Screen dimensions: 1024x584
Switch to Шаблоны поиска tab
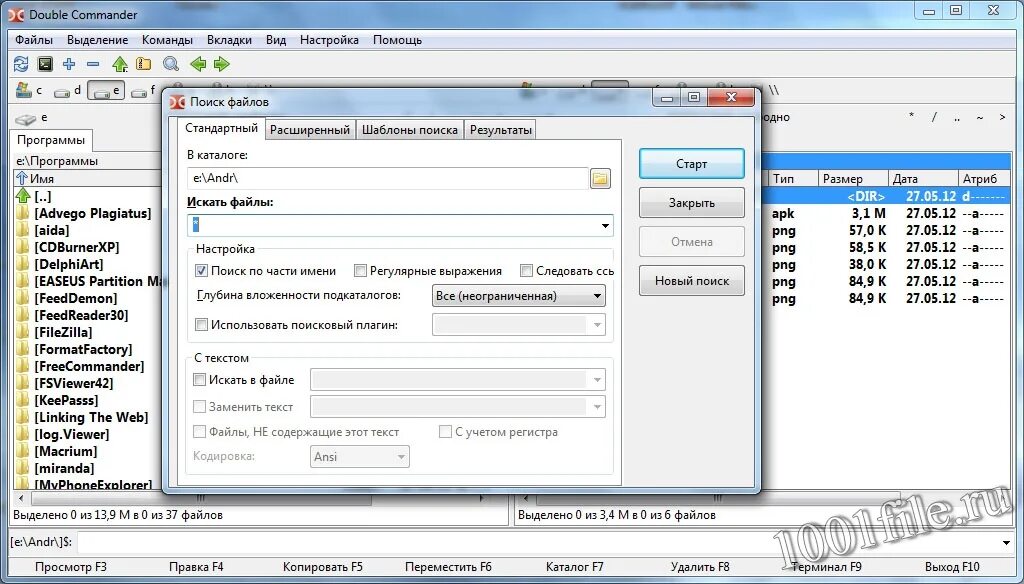(x=409, y=130)
